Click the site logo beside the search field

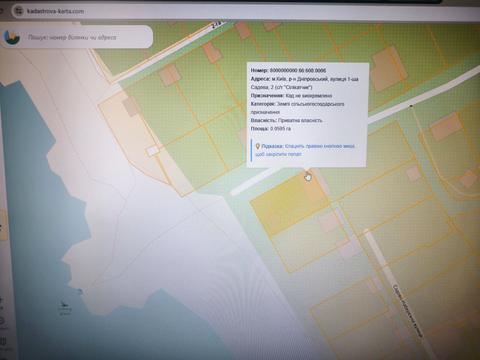coord(12,37)
